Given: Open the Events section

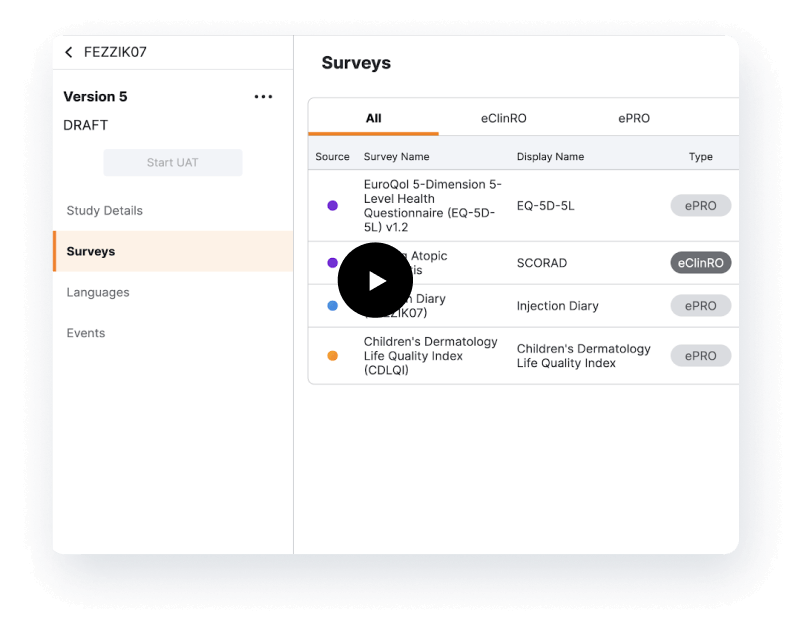Looking at the screenshot, I should pyautogui.click(x=86, y=333).
